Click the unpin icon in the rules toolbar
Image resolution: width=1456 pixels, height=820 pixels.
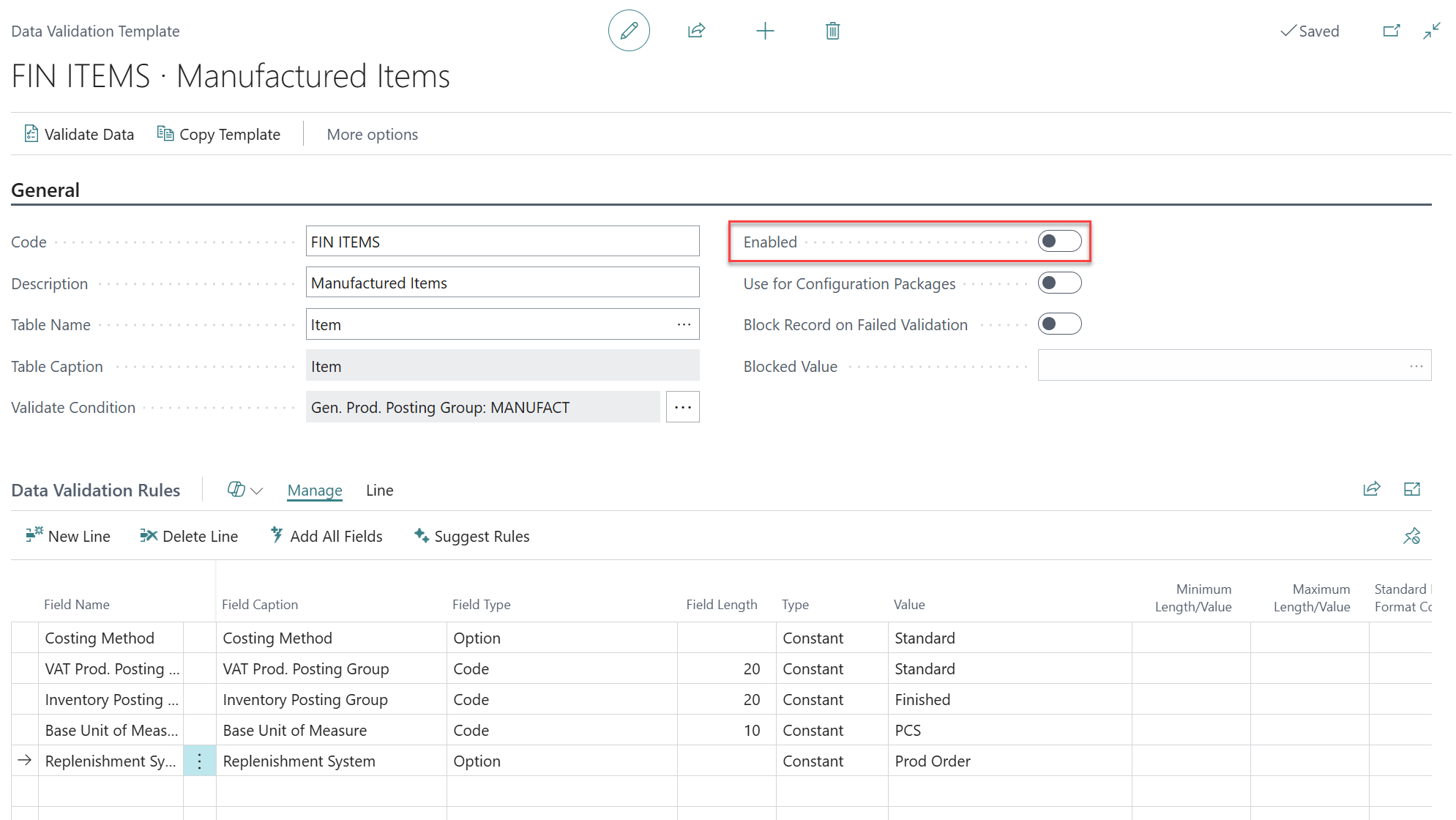(x=1412, y=535)
